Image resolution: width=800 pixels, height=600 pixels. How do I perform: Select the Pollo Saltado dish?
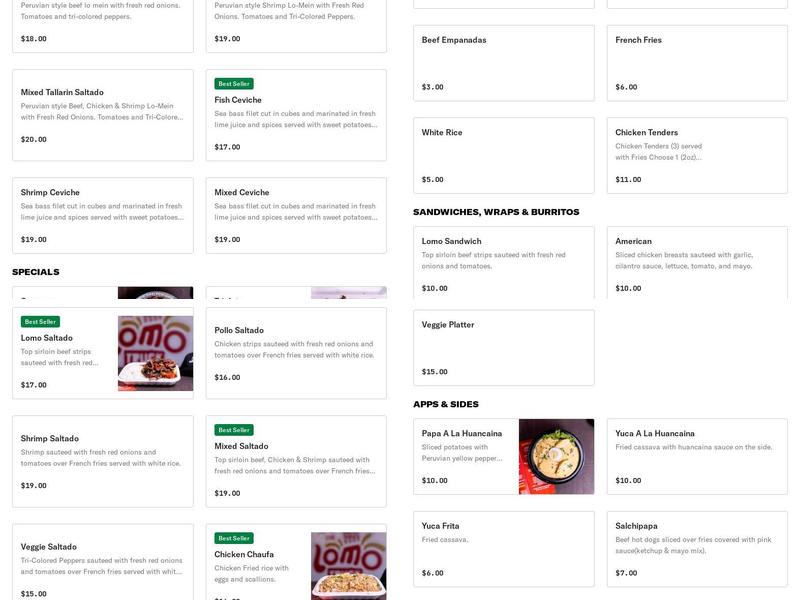tap(295, 353)
